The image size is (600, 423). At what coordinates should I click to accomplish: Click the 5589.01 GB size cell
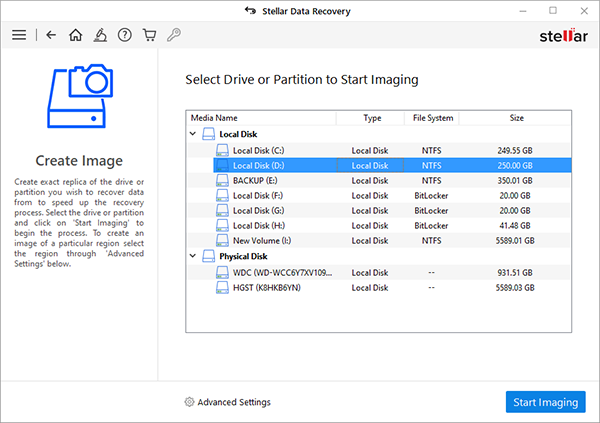[x=515, y=240]
